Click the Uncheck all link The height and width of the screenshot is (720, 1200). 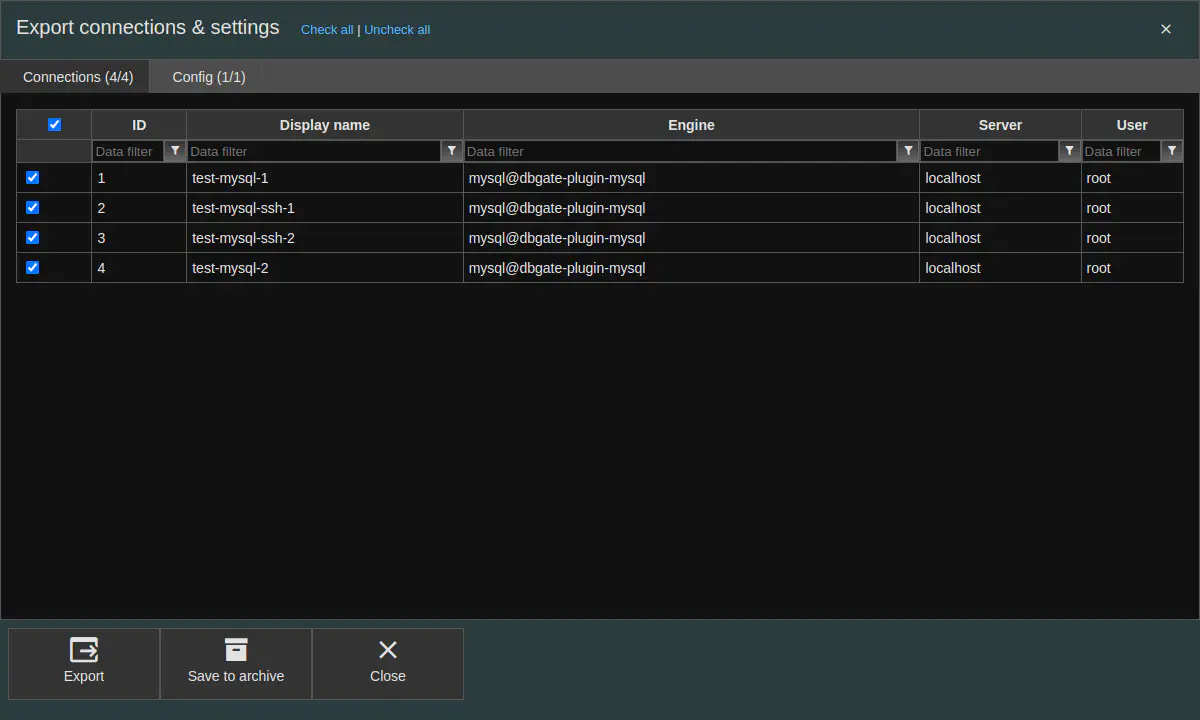click(x=397, y=30)
